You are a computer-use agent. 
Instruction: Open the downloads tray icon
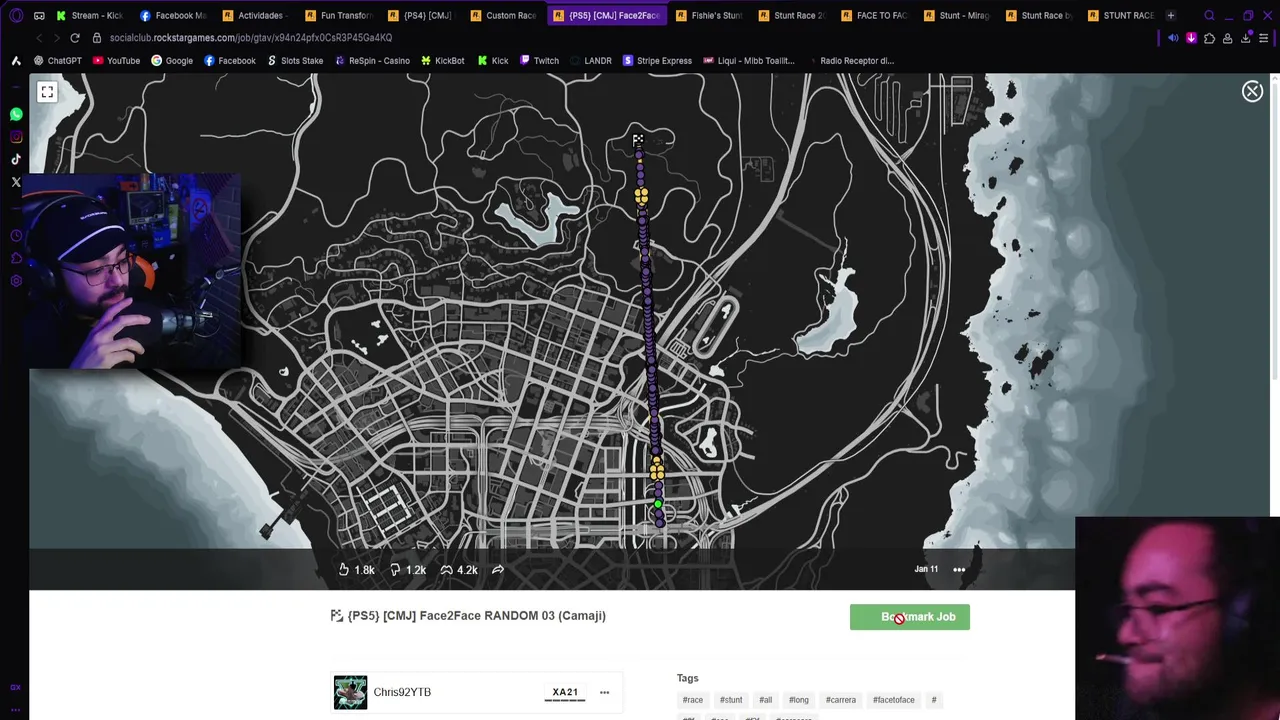tap(1246, 38)
